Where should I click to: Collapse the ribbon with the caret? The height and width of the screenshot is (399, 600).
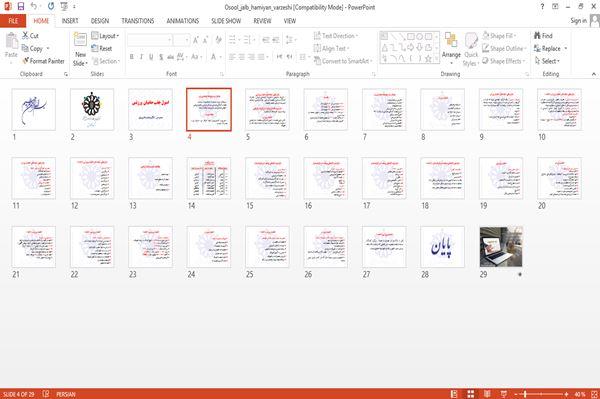tap(594, 74)
